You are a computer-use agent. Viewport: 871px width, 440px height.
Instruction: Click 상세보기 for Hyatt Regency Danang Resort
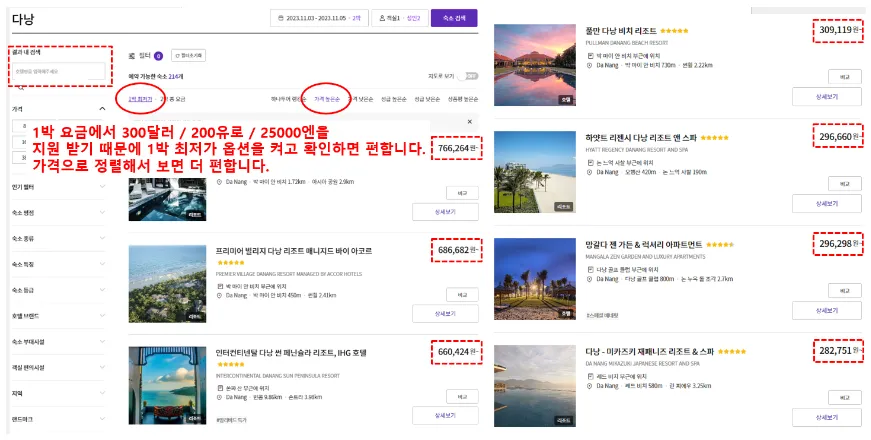(x=827, y=203)
